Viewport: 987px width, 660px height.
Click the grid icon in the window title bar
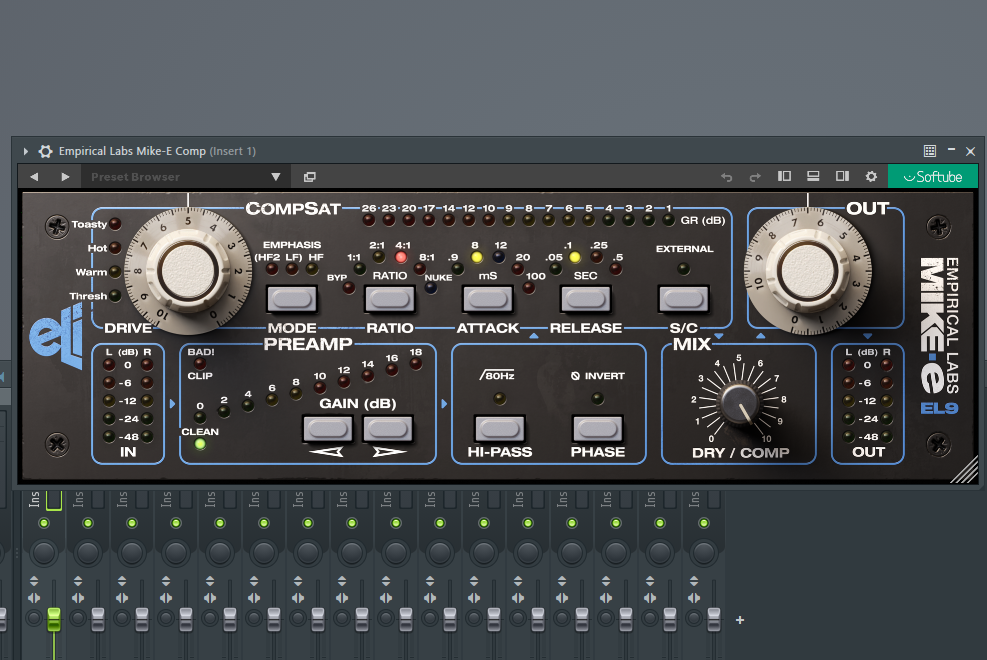click(x=930, y=150)
